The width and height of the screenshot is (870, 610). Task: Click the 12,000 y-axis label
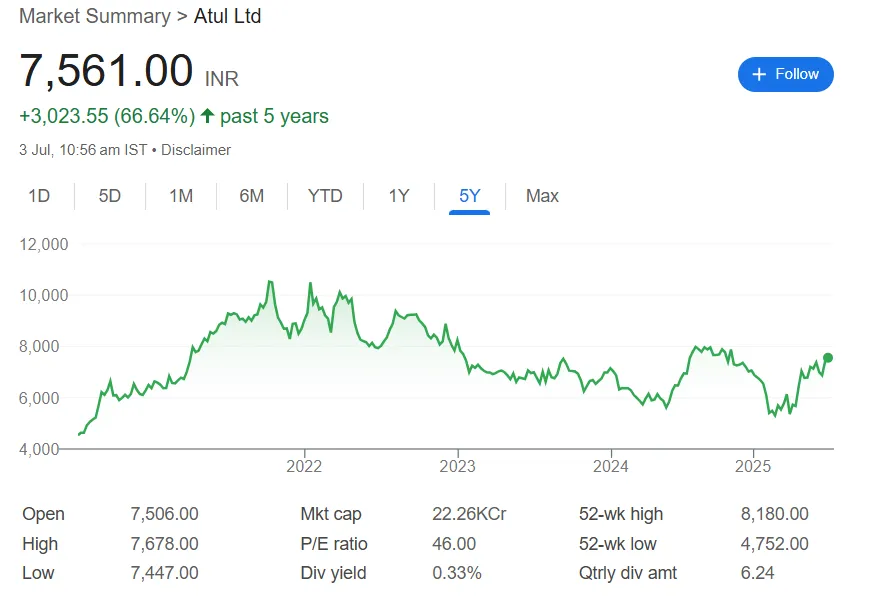(x=44, y=244)
